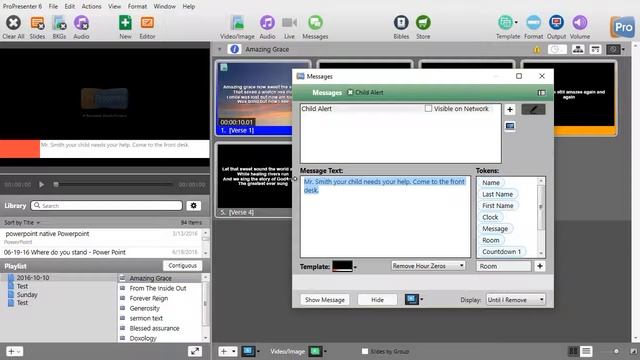Open the Video/Image bin
The height and width of the screenshot is (360, 640).
237,23
